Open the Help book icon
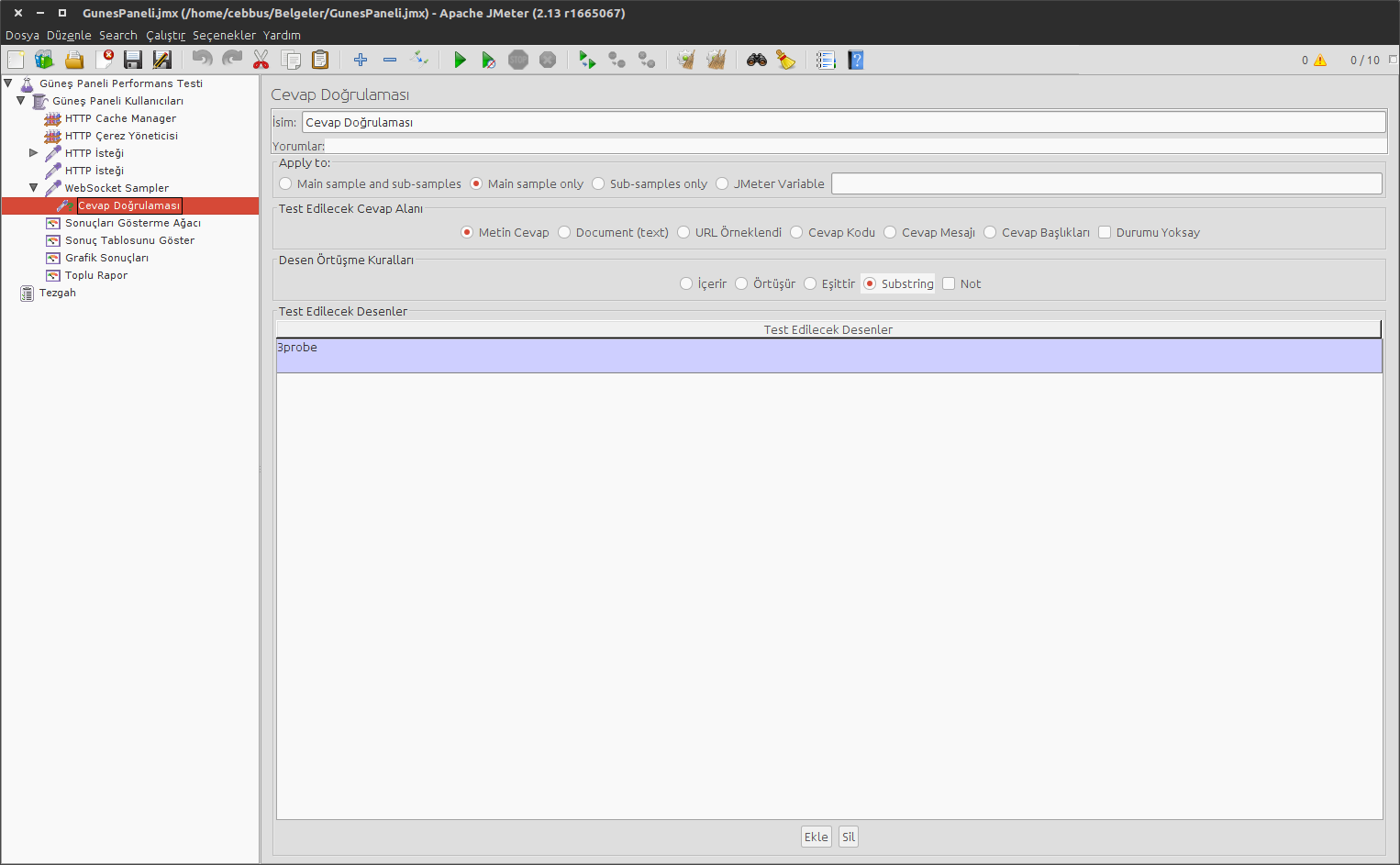The height and width of the screenshot is (865, 1400). click(x=856, y=61)
